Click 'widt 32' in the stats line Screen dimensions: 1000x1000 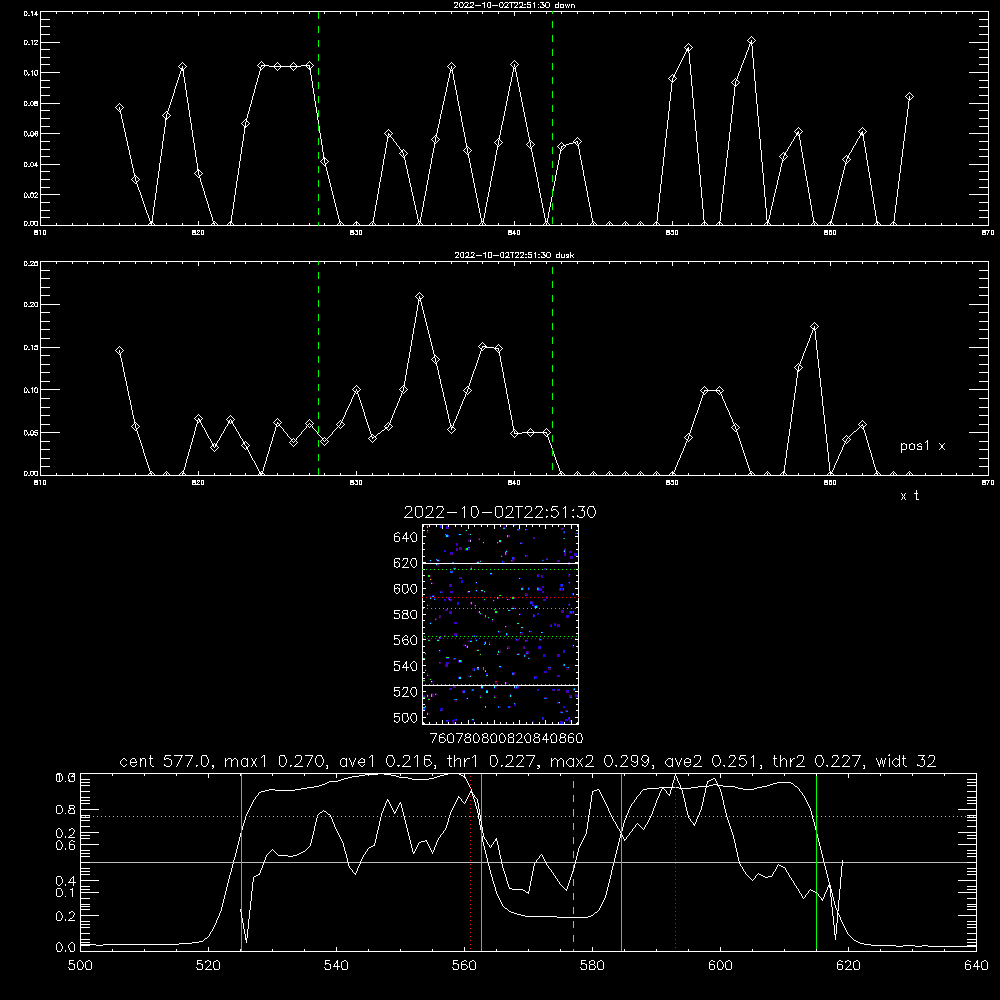pyautogui.click(x=906, y=761)
